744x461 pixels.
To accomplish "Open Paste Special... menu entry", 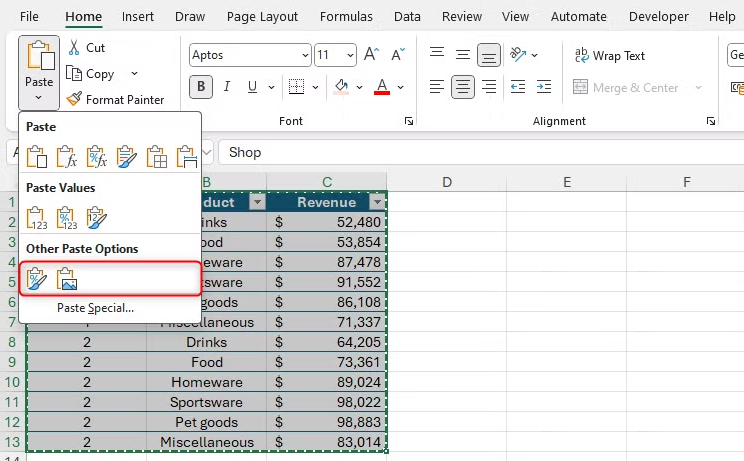I will 95,308.
